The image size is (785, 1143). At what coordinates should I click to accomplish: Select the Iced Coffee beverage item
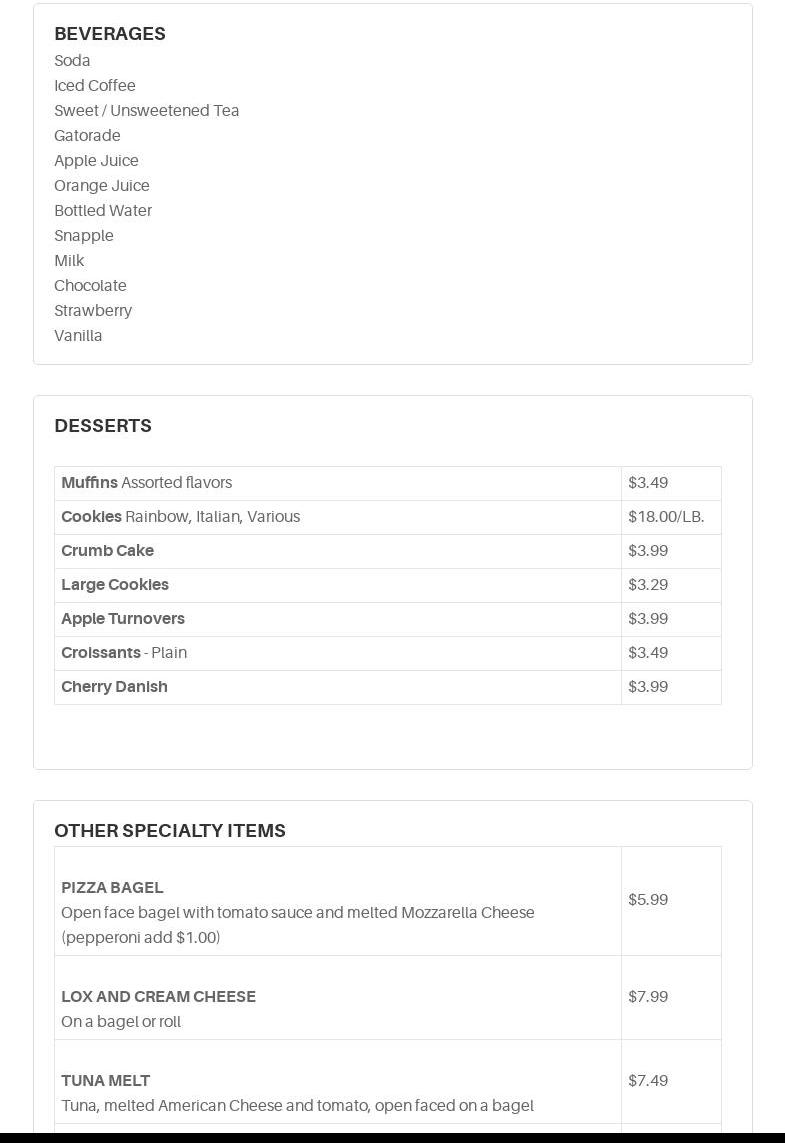tap(95, 86)
